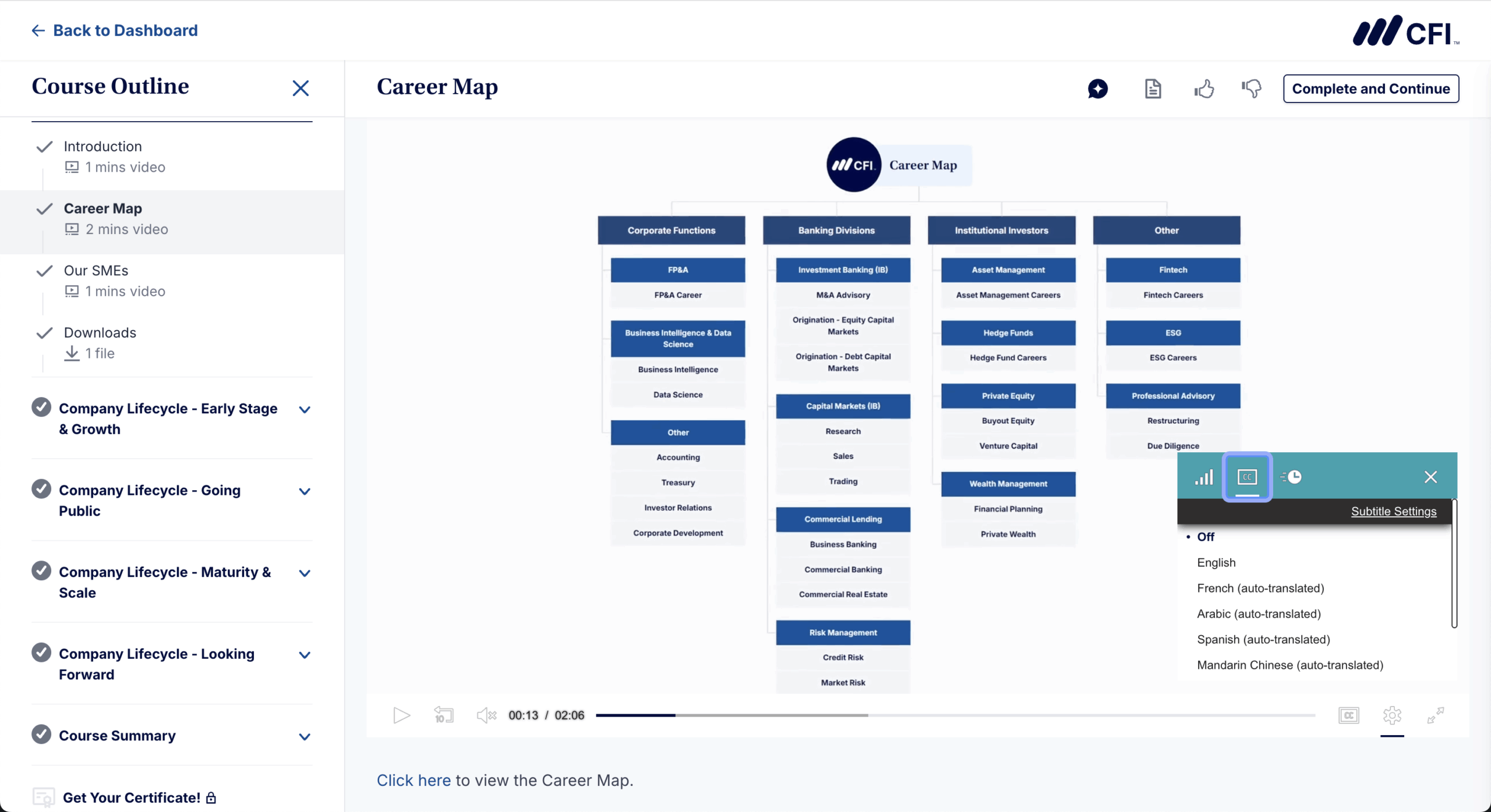Give the lesson a thumbs up

[x=1204, y=89]
